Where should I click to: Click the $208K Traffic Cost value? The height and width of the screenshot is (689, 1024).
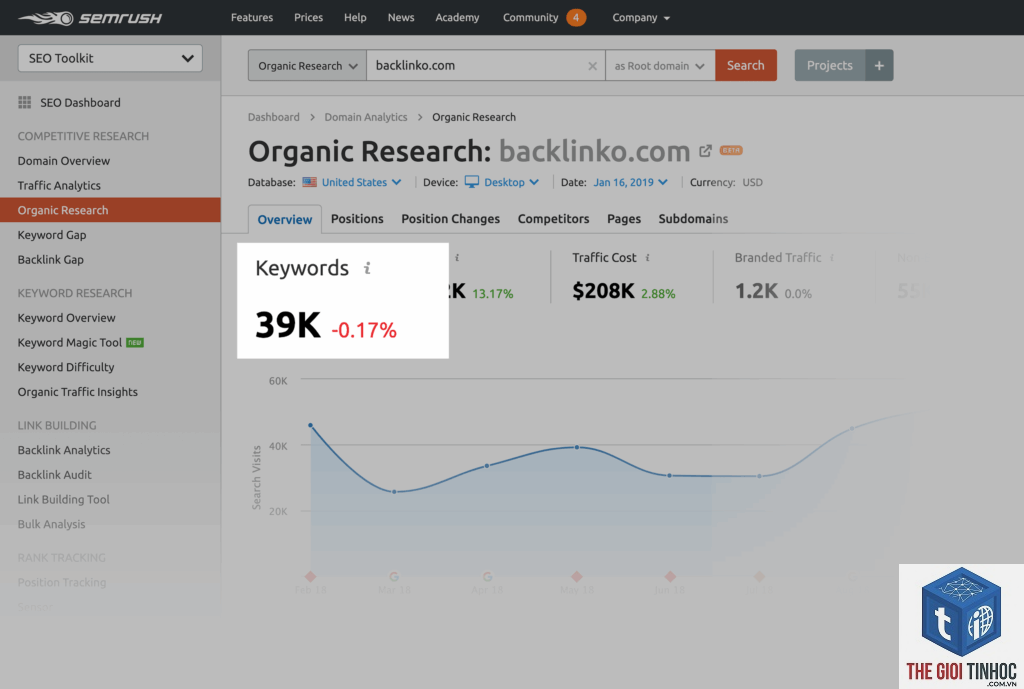[x=603, y=291]
